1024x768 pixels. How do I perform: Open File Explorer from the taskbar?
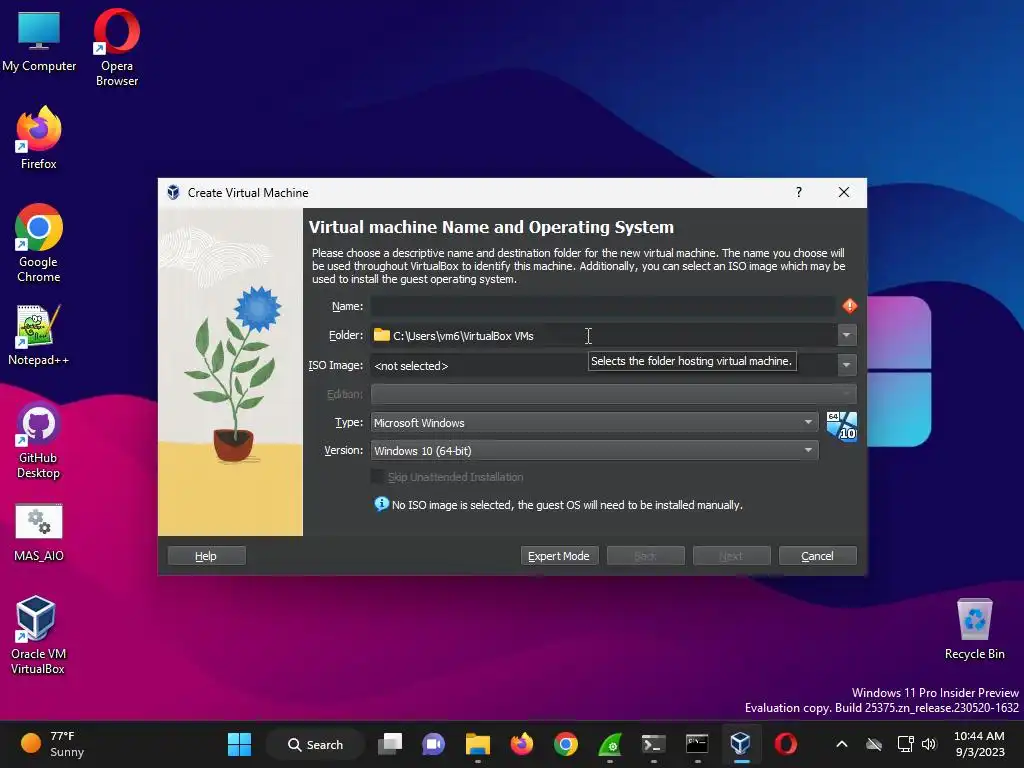pos(477,744)
